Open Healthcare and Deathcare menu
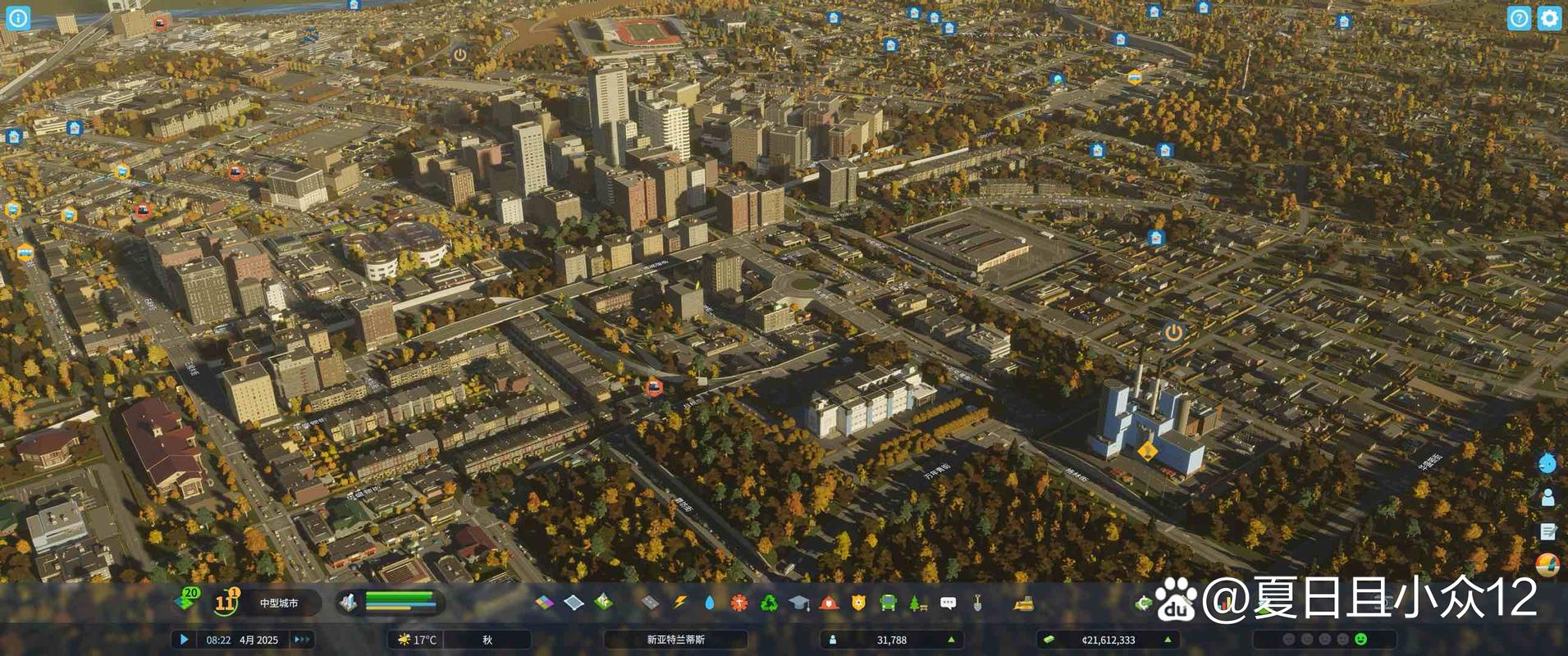The height and width of the screenshot is (656, 1568). 739,604
